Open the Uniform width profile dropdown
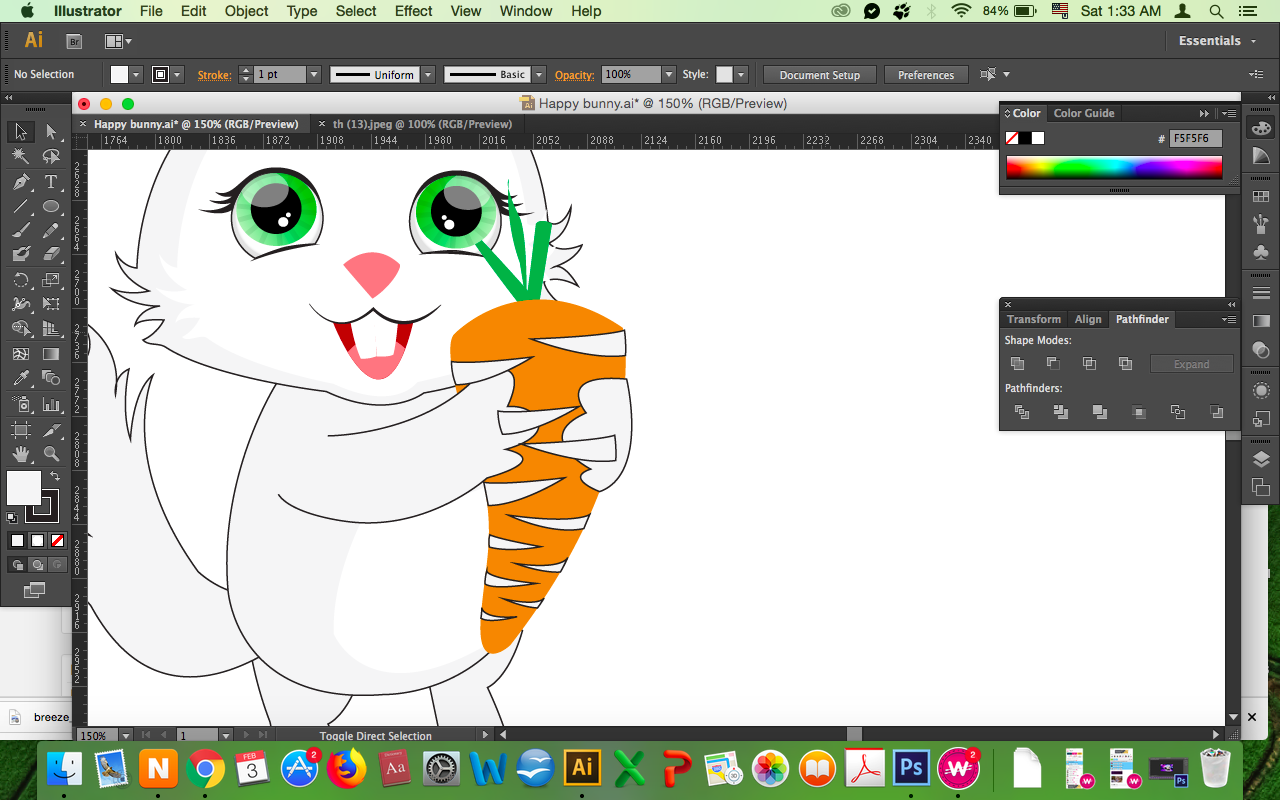The height and width of the screenshot is (800, 1280). pyautogui.click(x=428, y=75)
